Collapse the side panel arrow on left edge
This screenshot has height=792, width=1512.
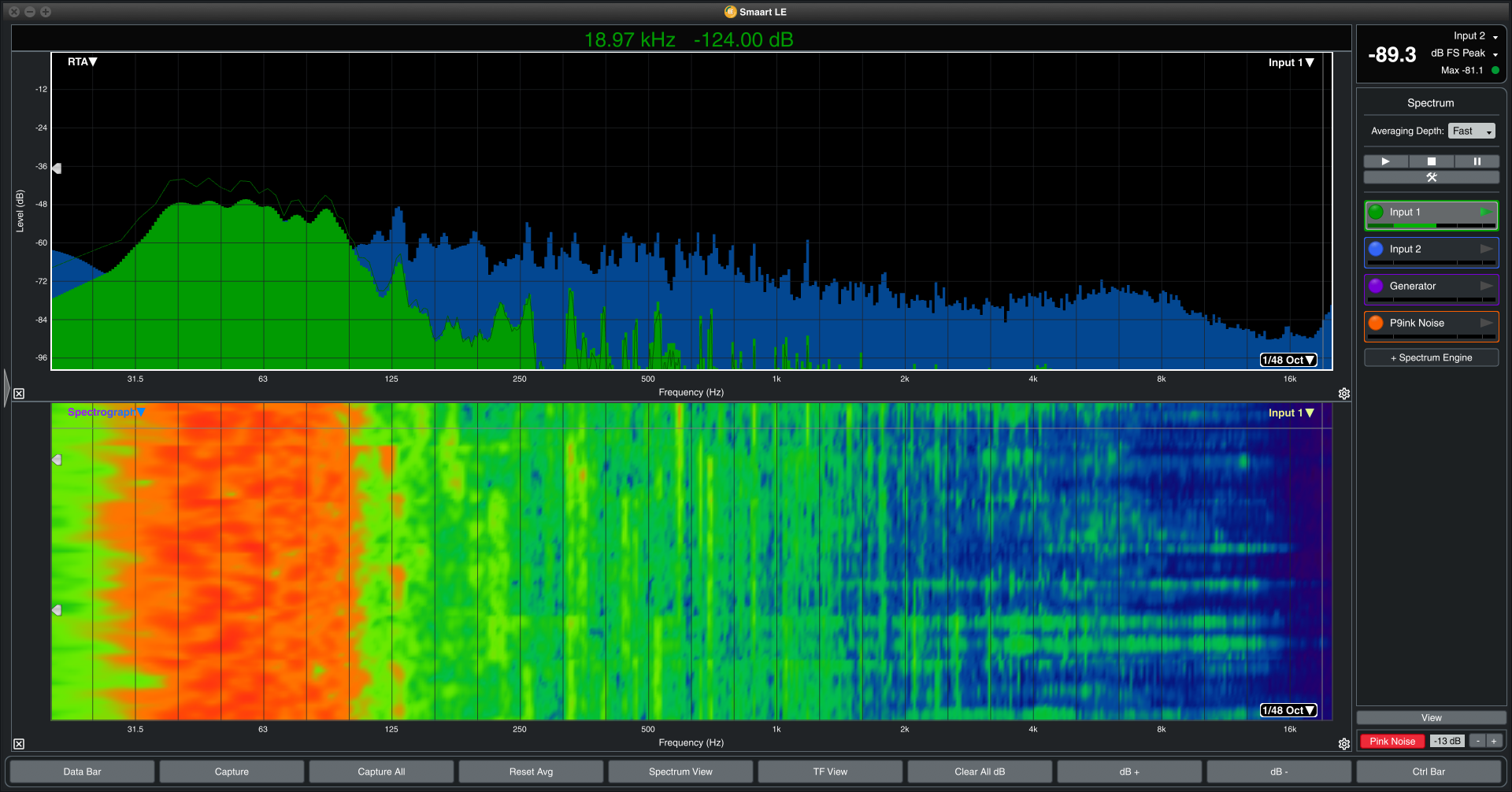(6, 387)
